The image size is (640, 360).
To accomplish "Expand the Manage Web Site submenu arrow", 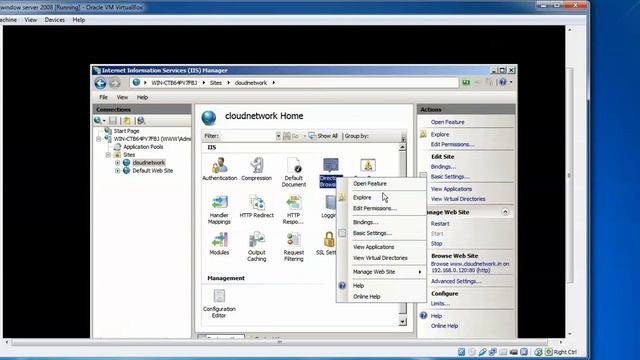I will click(x=420, y=272).
